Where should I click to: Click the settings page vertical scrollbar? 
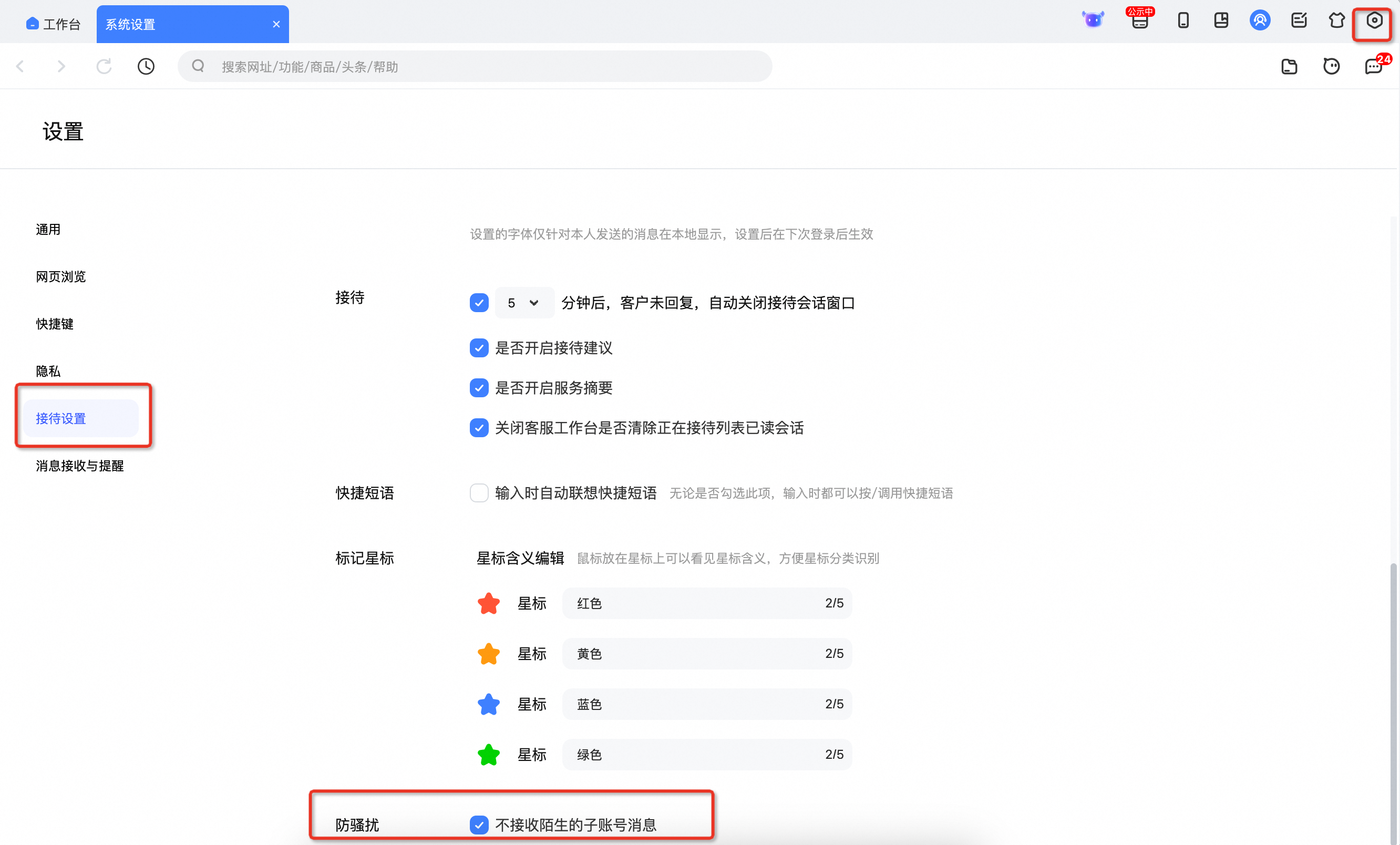coord(1393,704)
